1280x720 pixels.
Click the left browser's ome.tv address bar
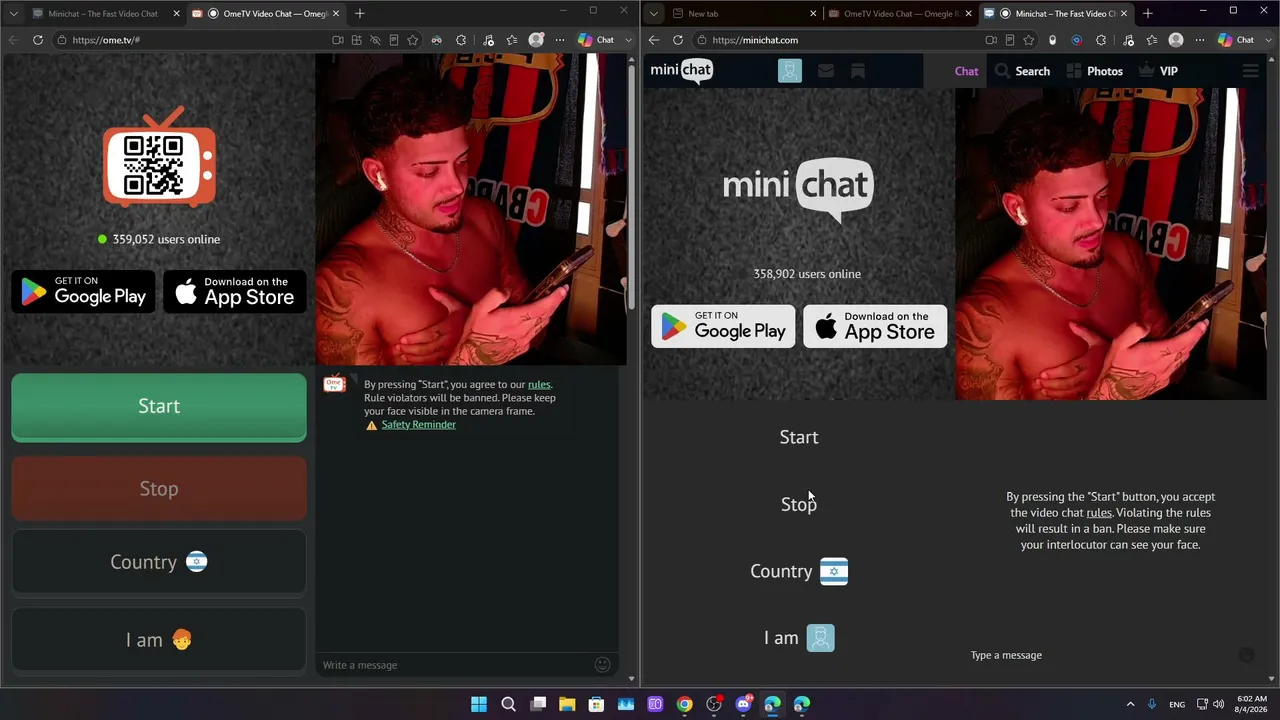(190, 40)
